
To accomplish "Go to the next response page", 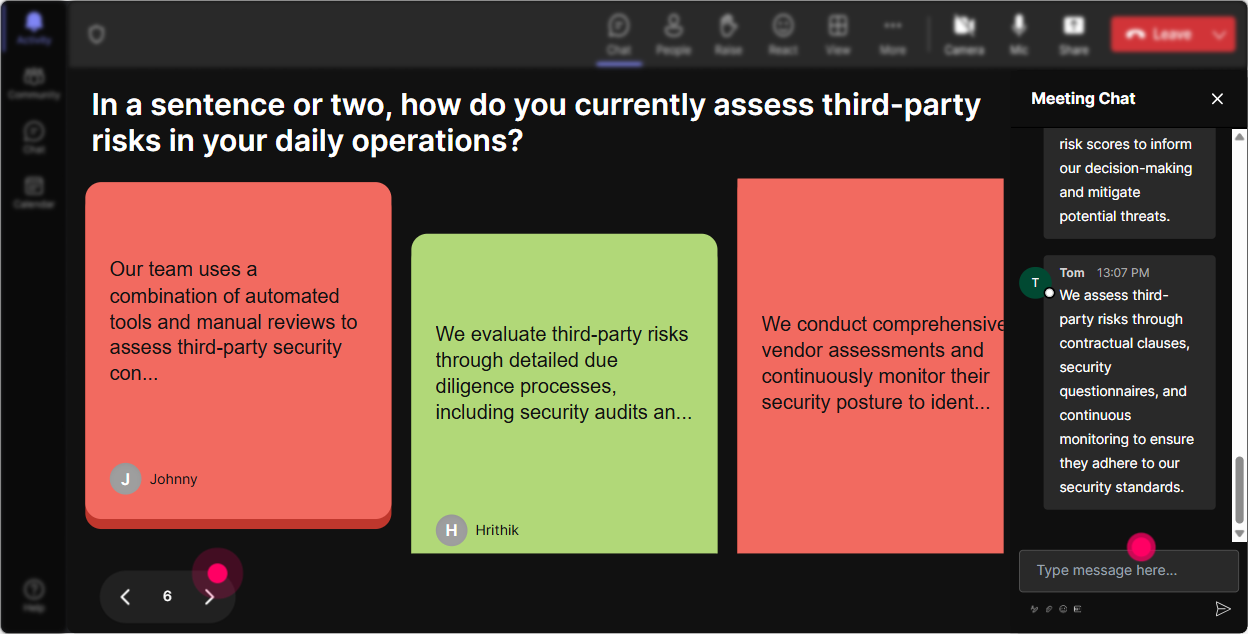I will (x=209, y=596).
